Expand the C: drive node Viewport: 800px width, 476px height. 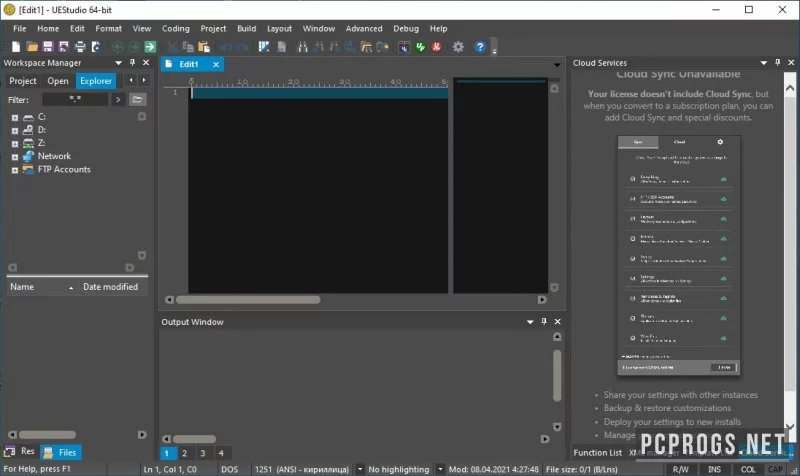[15, 117]
